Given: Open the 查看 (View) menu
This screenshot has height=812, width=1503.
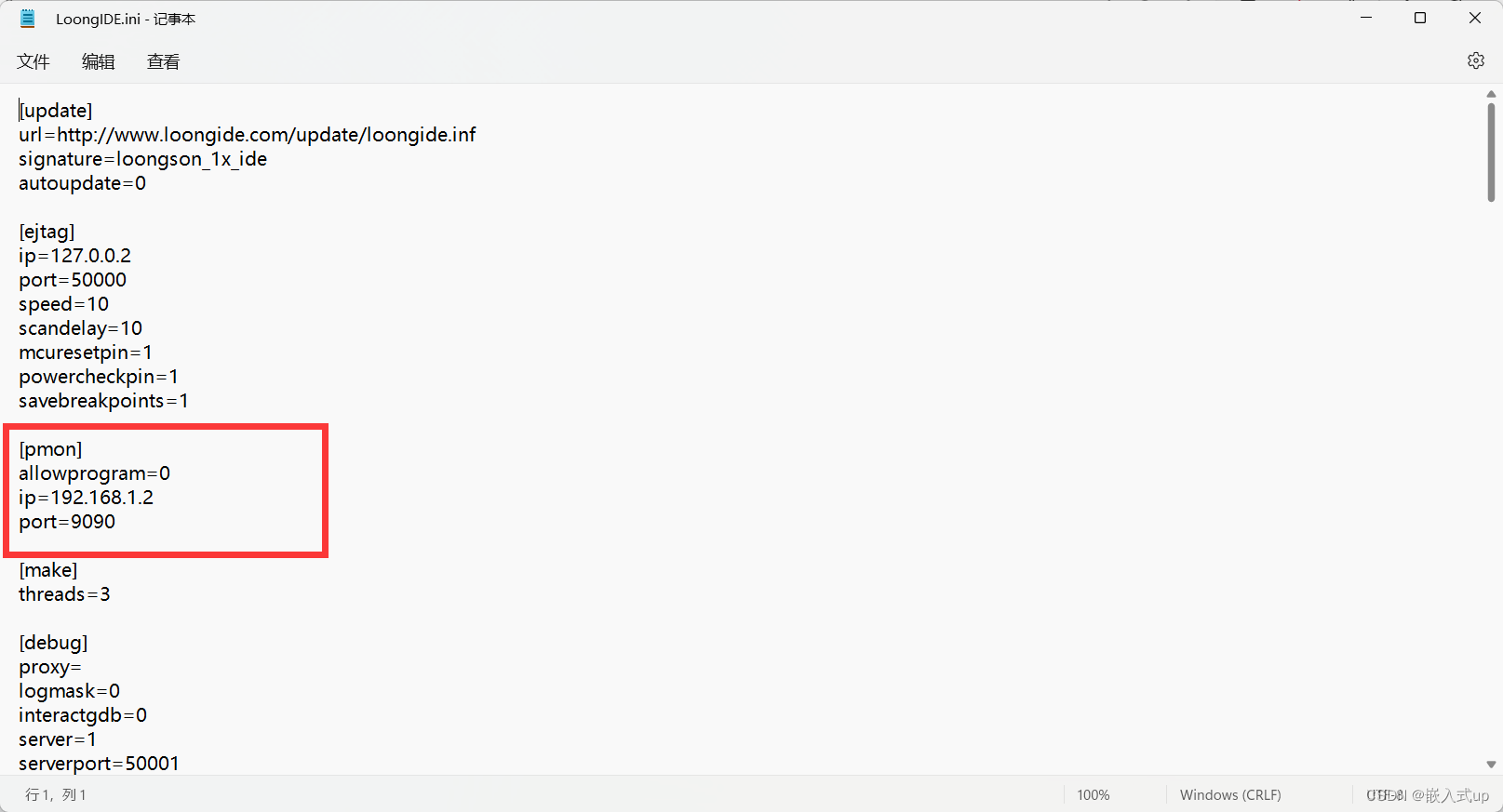Looking at the screenshot, I should click(164, 61).
